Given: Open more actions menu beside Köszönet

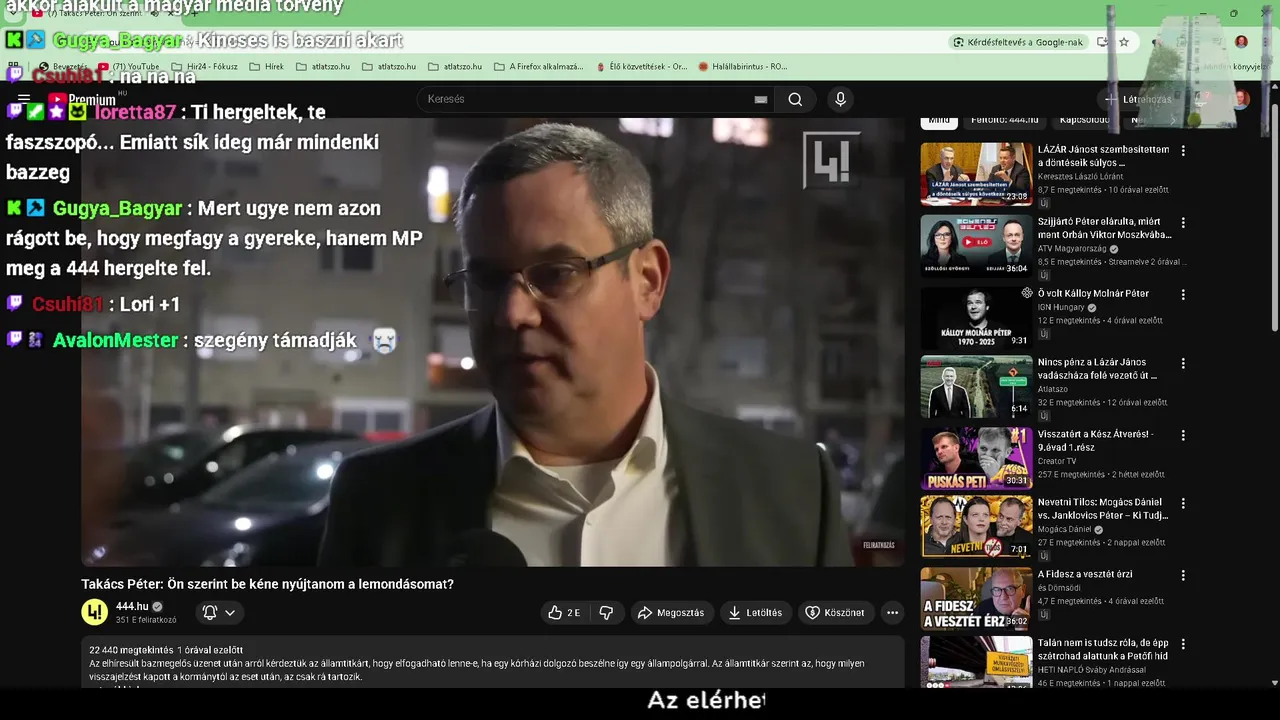Looking at the screenshot, I should point(893,612).
